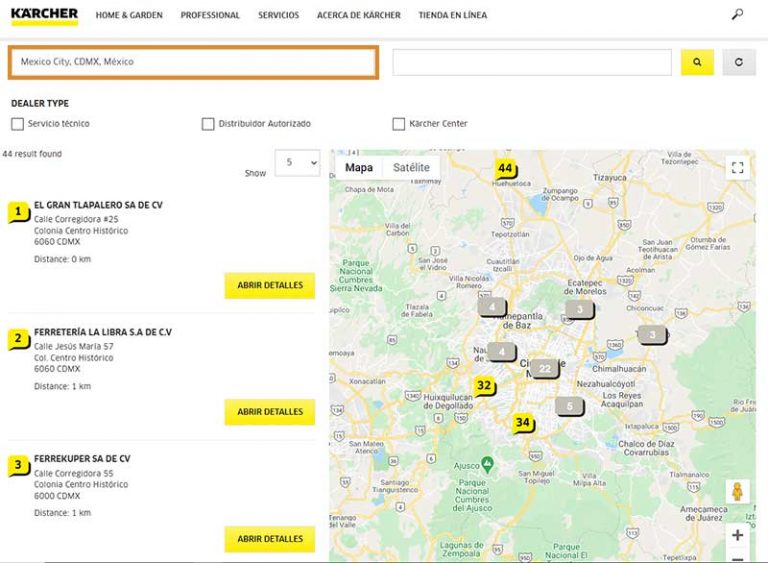Open Servicios menu
The width and height of the screenshot is (768, 563).
tap(279, 15)
